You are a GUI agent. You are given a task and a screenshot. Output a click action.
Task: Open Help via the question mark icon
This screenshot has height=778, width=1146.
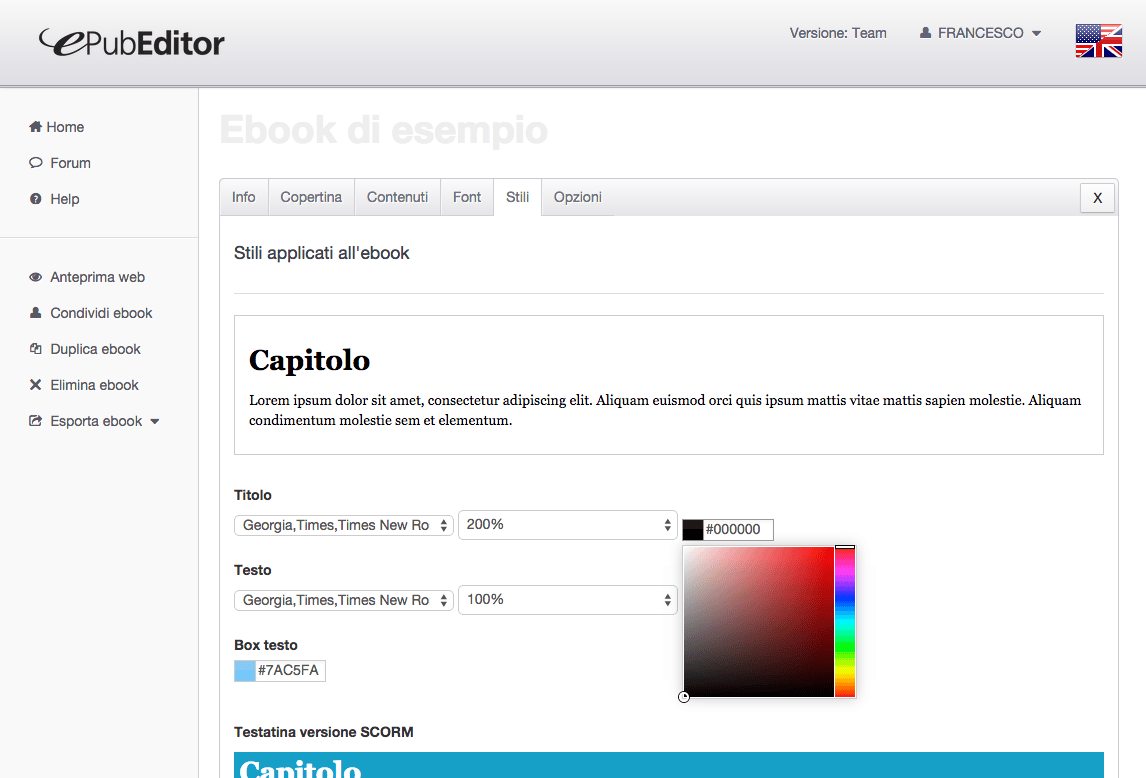tap(35, 199)
